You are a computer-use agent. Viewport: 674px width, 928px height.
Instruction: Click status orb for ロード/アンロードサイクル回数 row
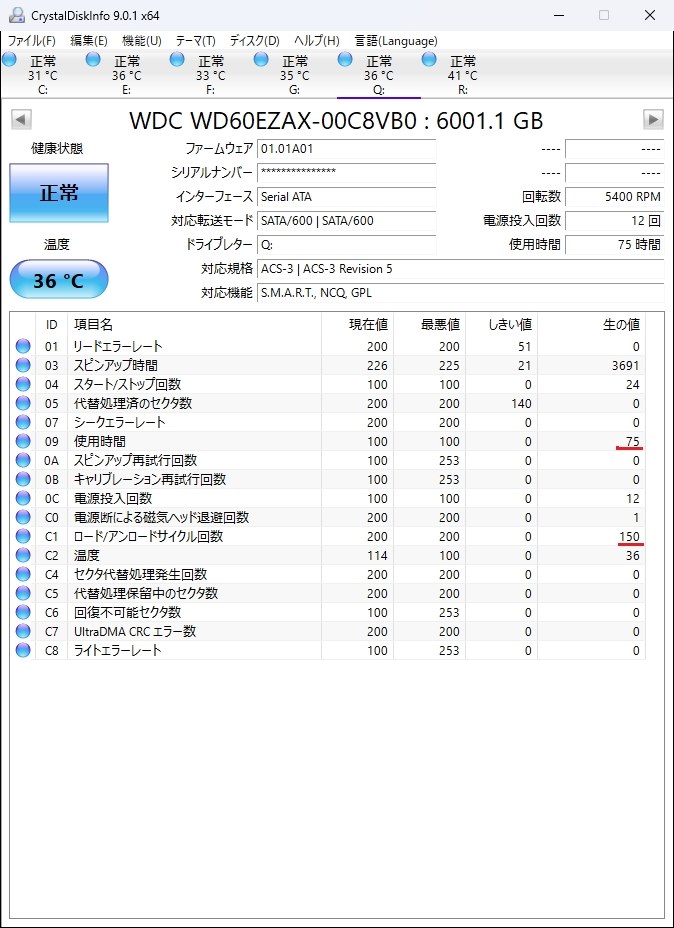(x=23, y=536)
